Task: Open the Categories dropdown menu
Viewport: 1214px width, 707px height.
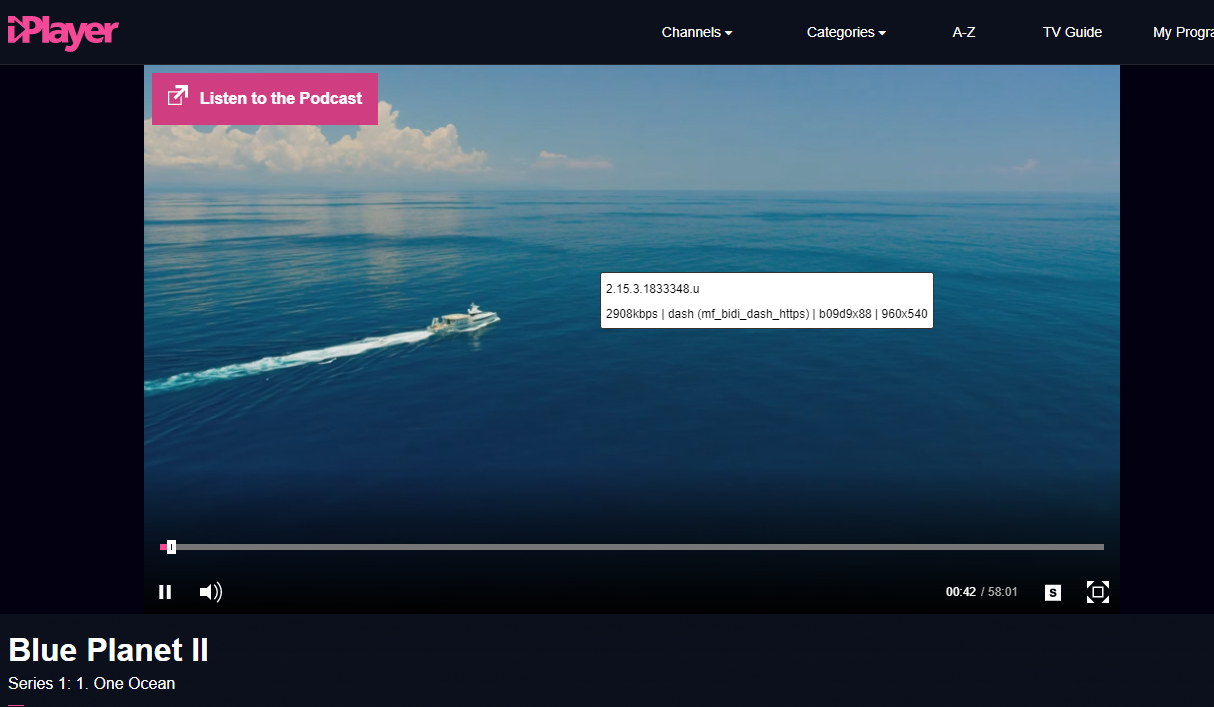Action: tap(846, 32)
